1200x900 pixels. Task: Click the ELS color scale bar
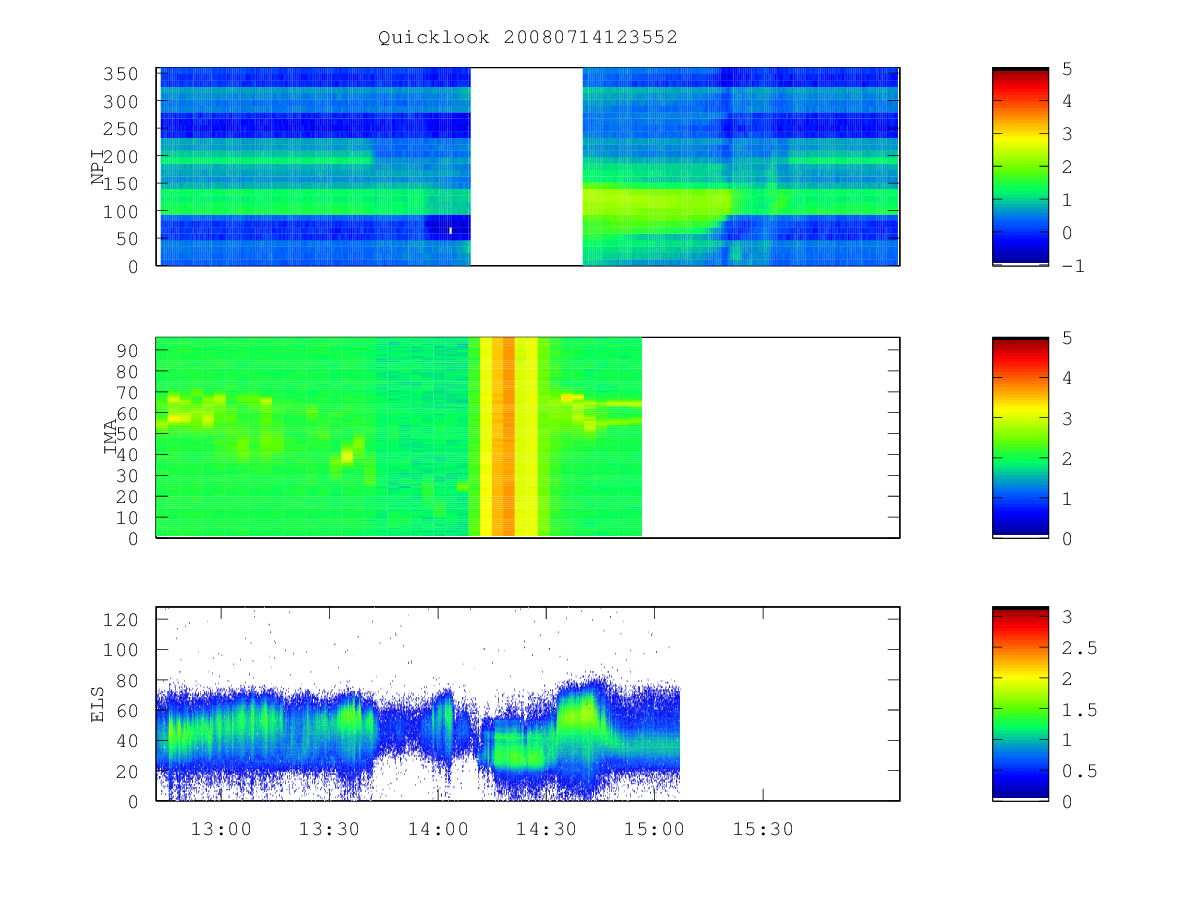click(1020, 703)
